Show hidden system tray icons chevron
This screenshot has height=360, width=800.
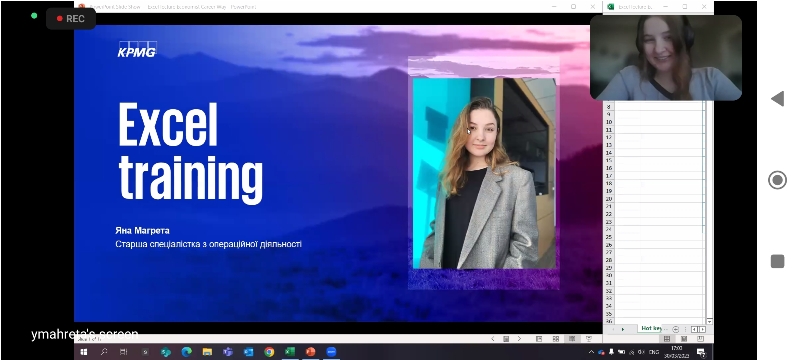click(x=591, y=352)
